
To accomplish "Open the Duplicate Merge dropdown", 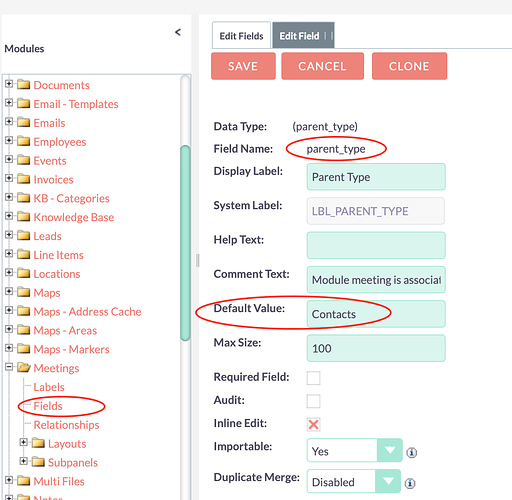I will [x=354, y=481].
